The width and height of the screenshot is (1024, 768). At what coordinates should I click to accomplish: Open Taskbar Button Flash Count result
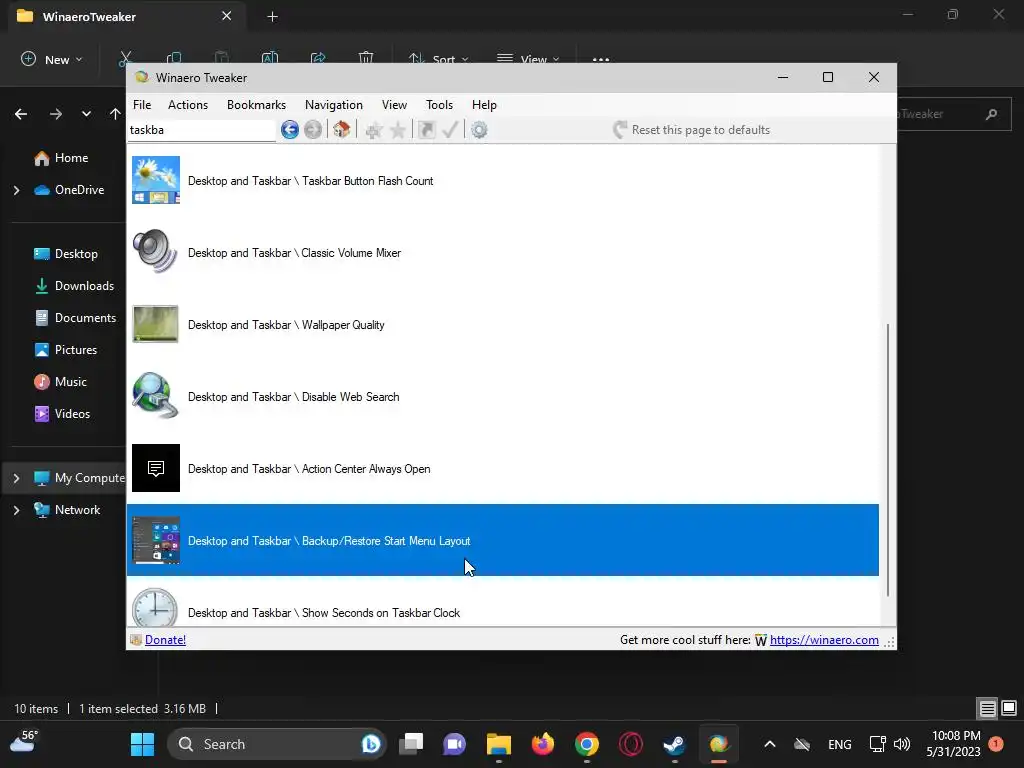(x=502, y=181)
